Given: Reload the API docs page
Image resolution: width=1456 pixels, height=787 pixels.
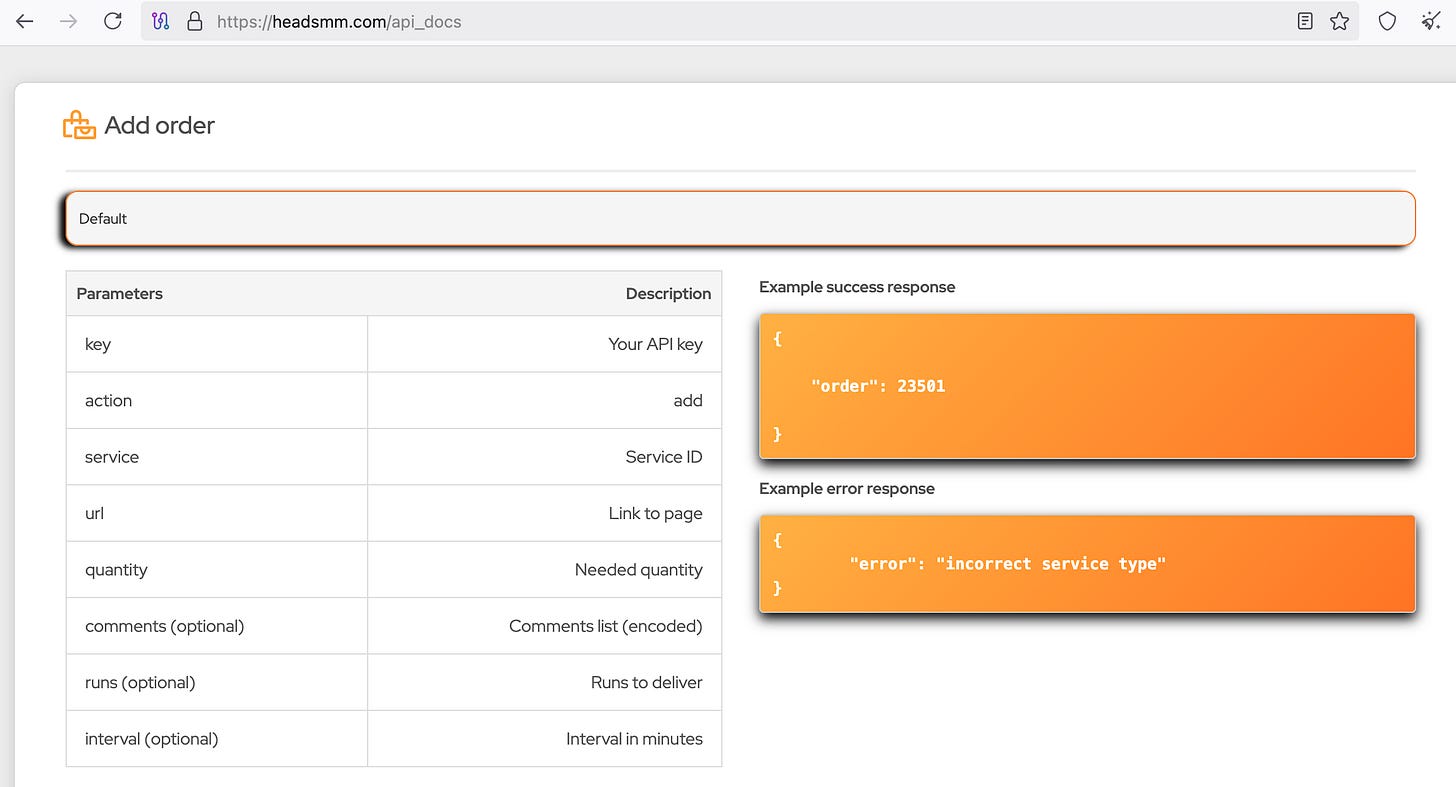Looking at the screenshot, I should point(112,21).
